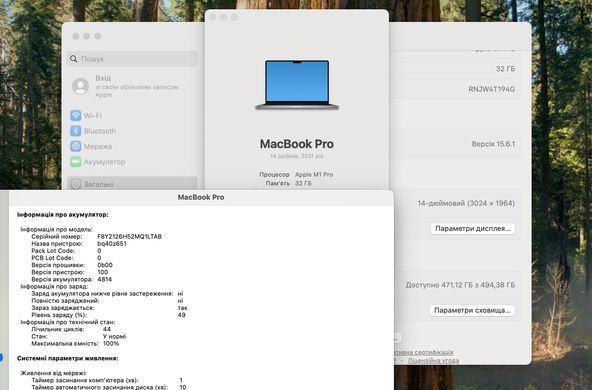This screenshot has width=592, height=390.
Task: Click Зараз заряджається value так
Action: pos(182,308)
